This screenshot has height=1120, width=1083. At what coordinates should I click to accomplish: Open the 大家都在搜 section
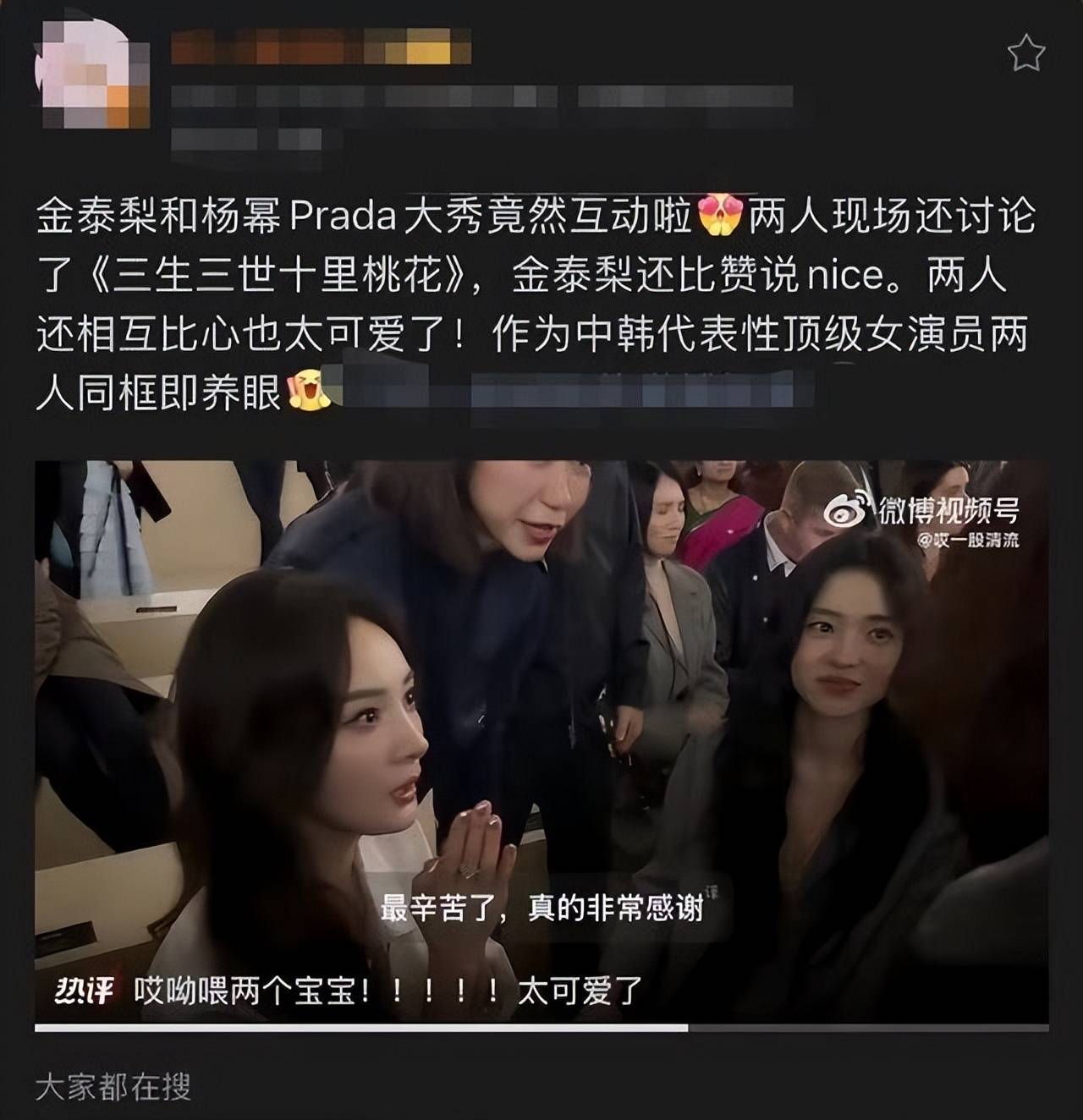[x=113, y=1087]
